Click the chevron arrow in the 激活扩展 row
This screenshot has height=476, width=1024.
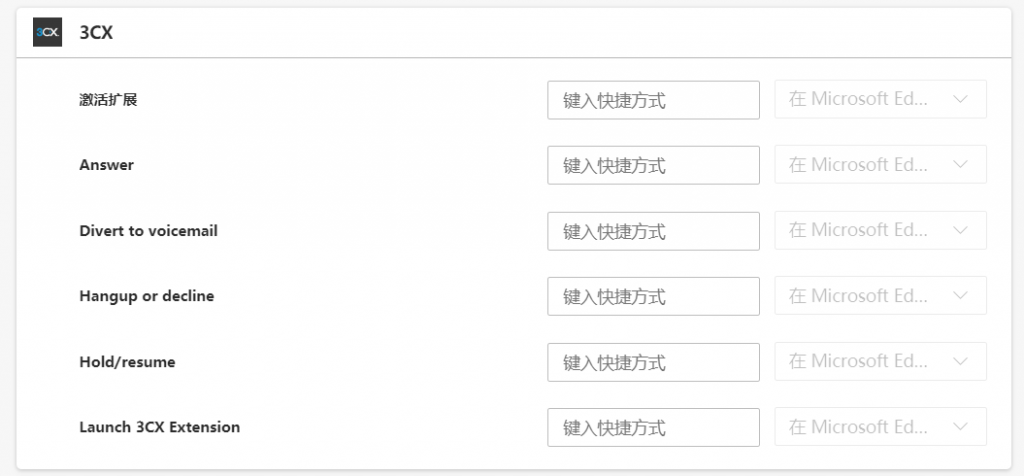coord(960,99)
